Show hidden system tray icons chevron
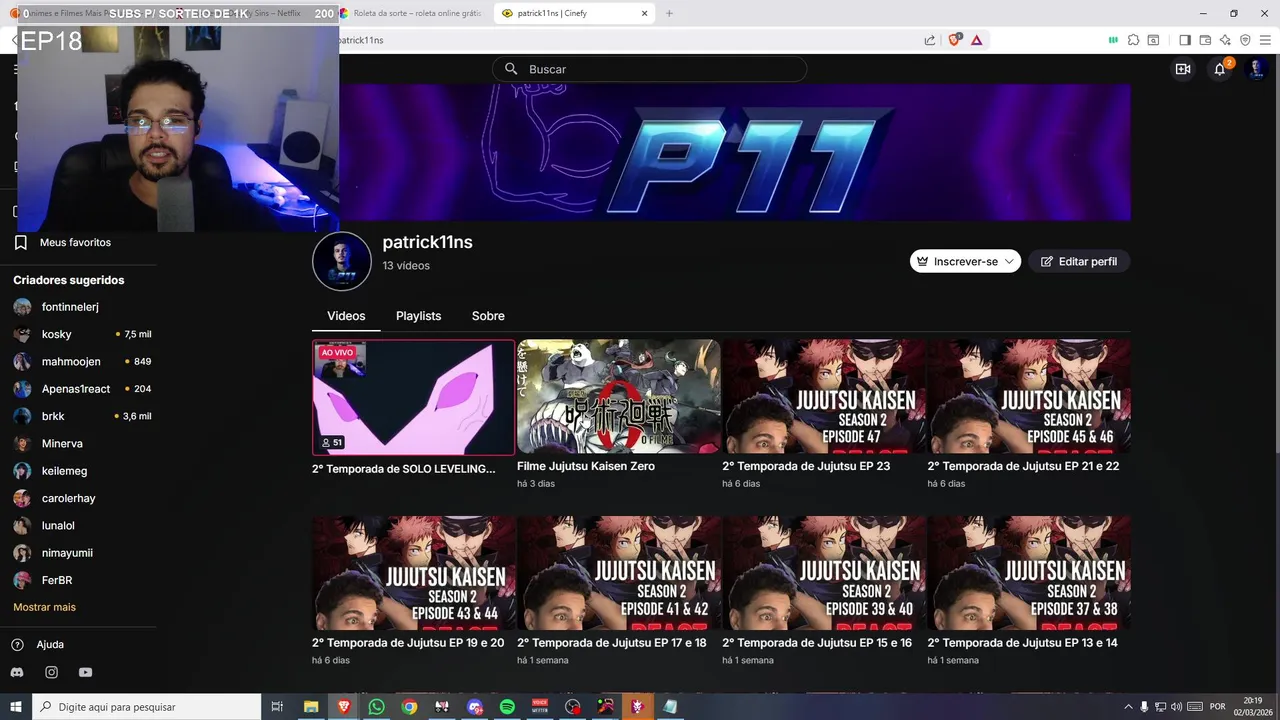 tap(1129, 707)
